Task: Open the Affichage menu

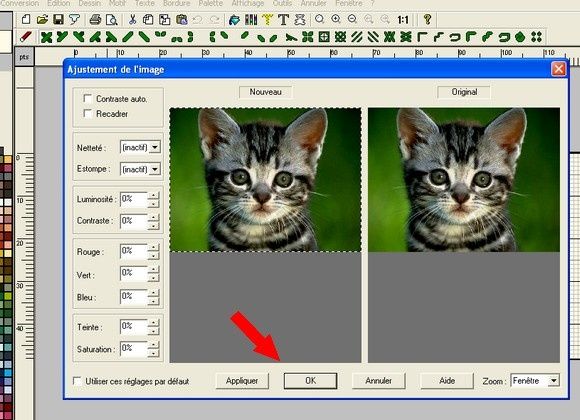Action: [x=248, y=3]
